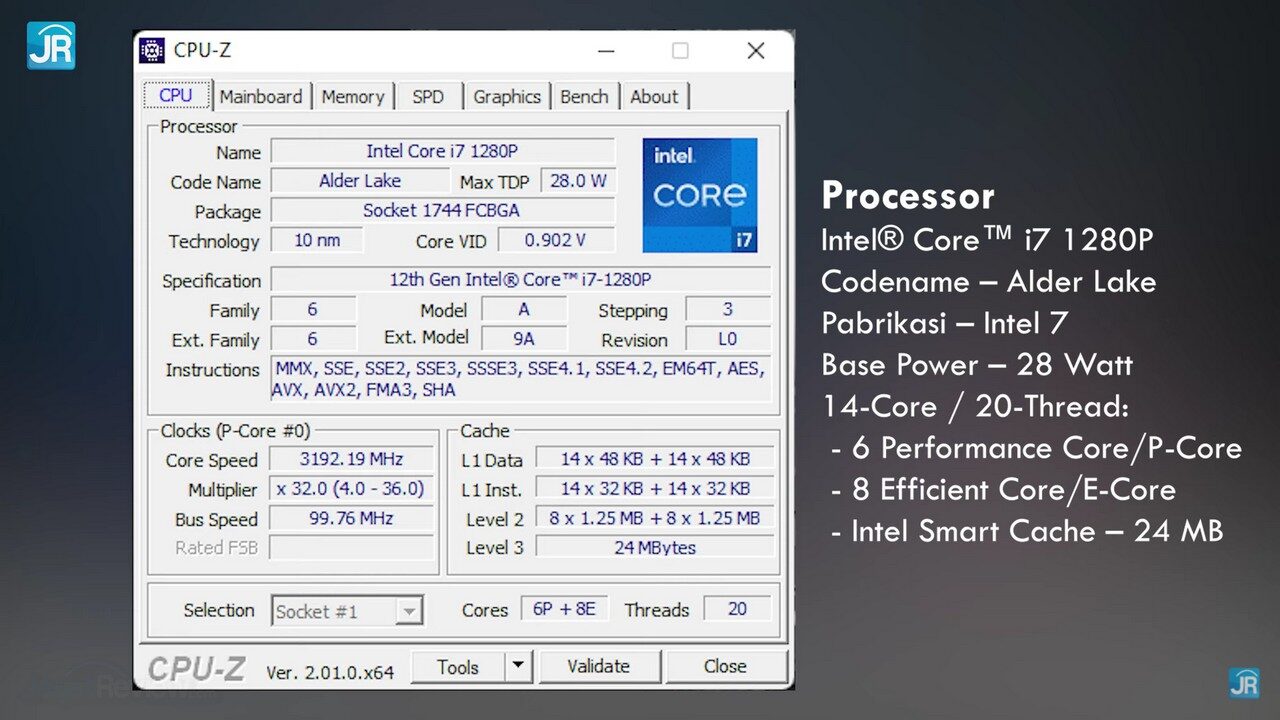This screenshot has width=1280, height=720.
Task: Switch to the Mainboard tab
Action: (261, 97)
